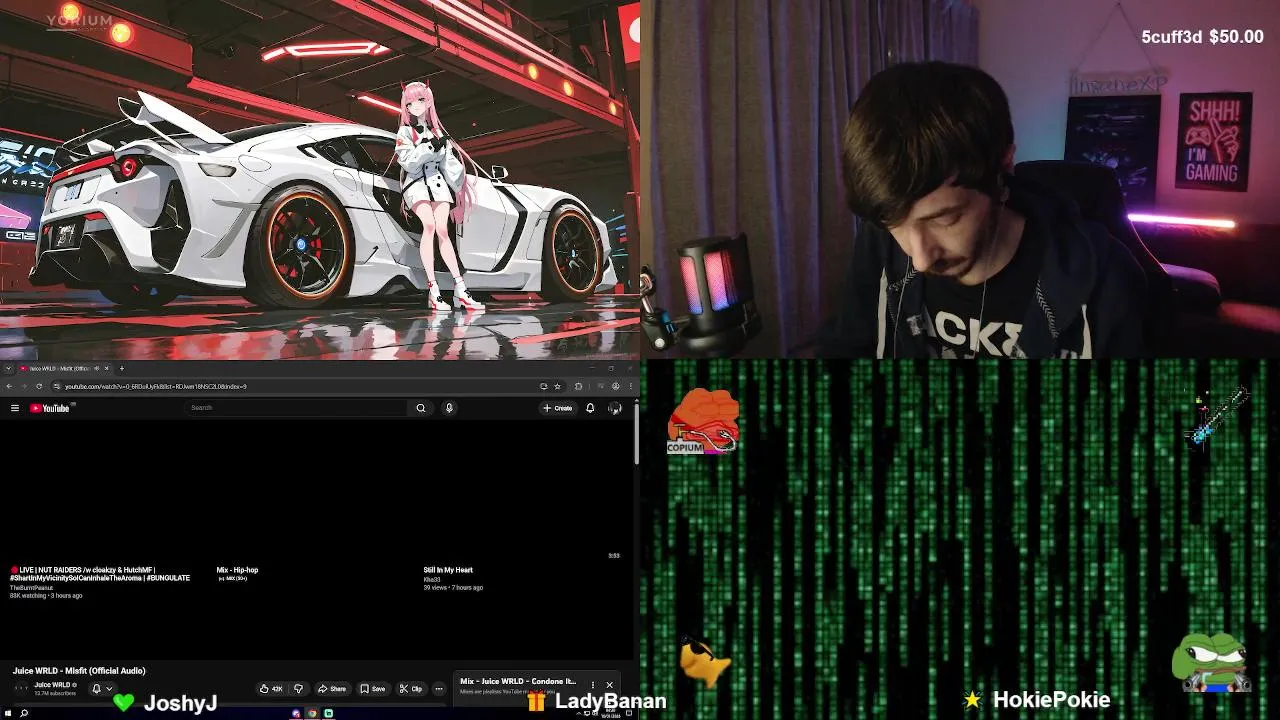Click the install app icon in address bar
1280x720 pixels.
coord(543,386)
